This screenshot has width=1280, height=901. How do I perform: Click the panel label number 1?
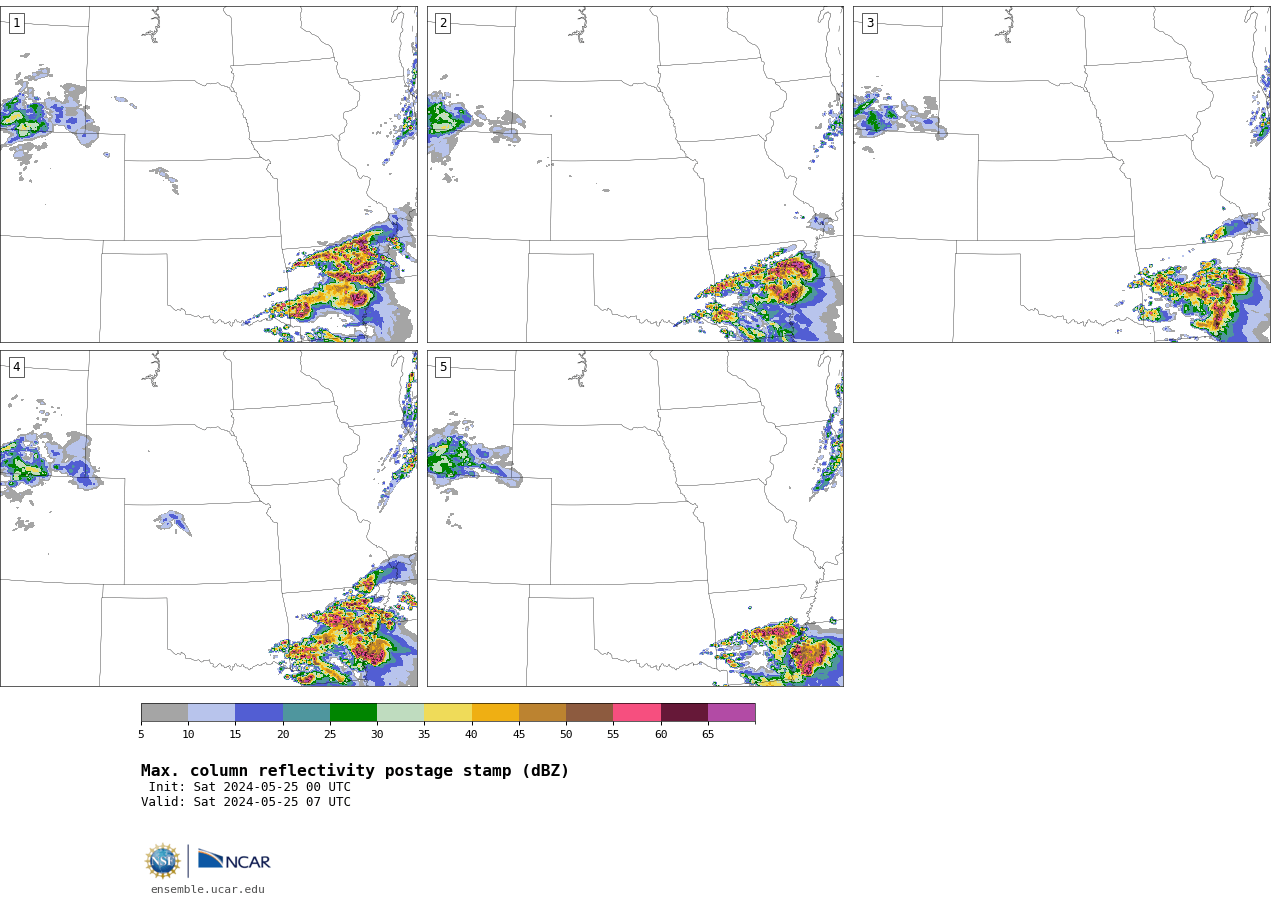pyautogui.click(x=17, y=23)
